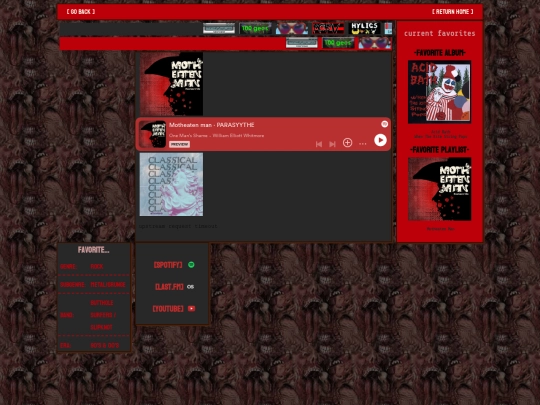Viewport: 540px width, 405px height.
Task: Click the 'METAL/GRUNGE' subgenre value
Action: coord(108,285)
